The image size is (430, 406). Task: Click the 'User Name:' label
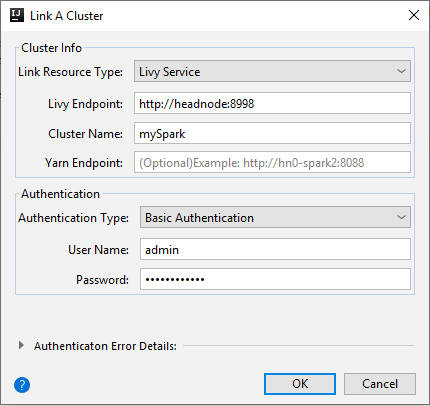98,250
